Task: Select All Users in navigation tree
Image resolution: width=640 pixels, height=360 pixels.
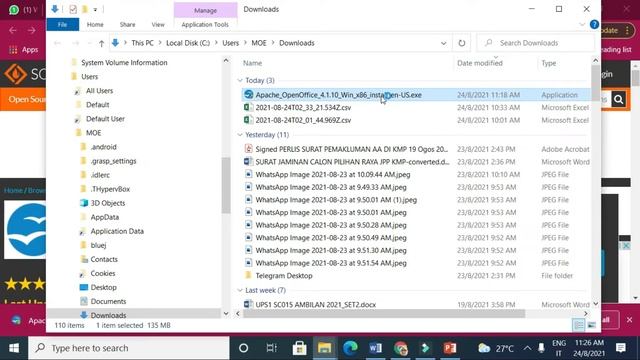Action: tap(99, 91)
